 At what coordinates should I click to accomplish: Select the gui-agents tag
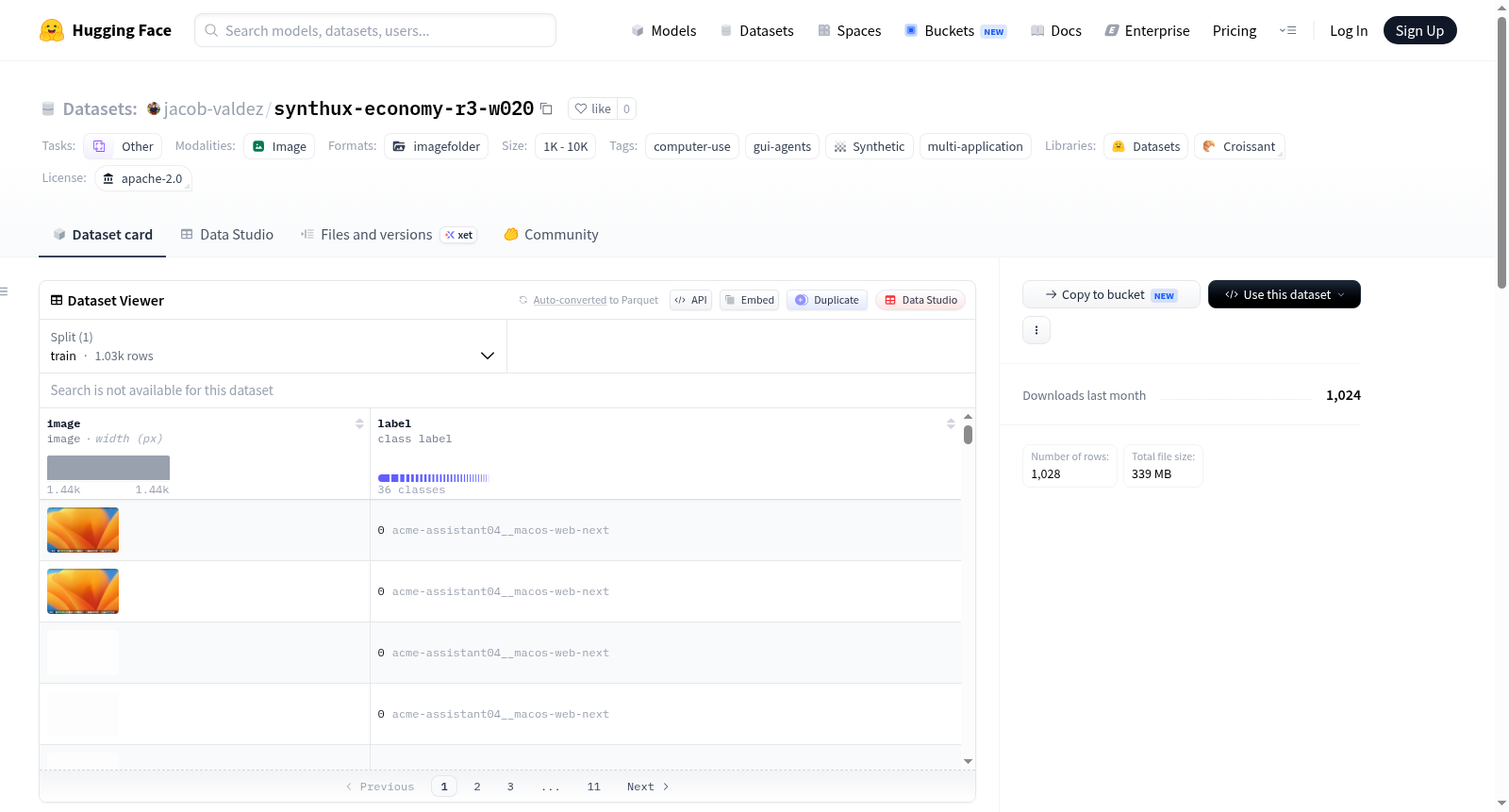click(x=782, y=146)
